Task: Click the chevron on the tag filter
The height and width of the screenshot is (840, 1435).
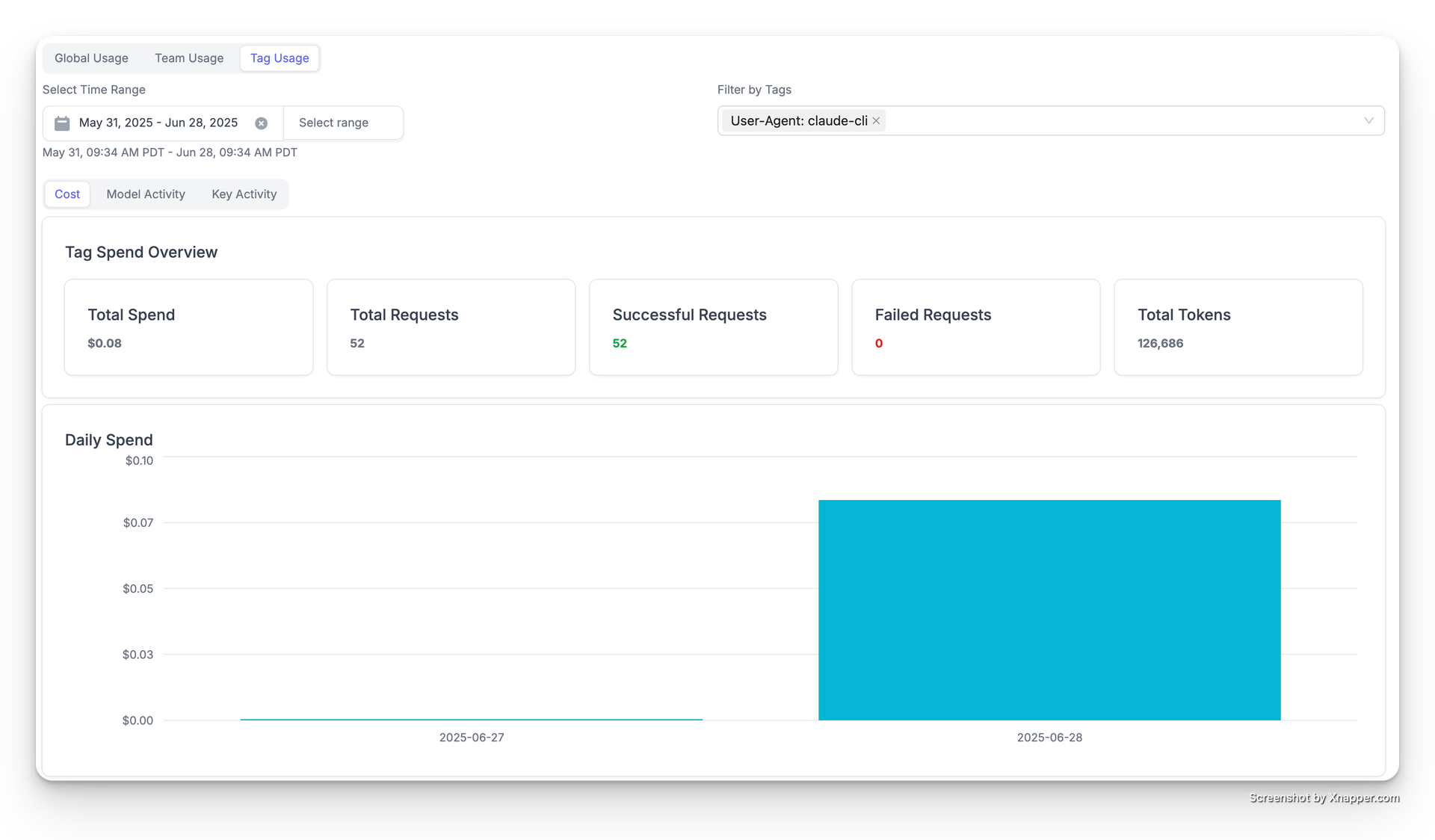Action: 1368,120
